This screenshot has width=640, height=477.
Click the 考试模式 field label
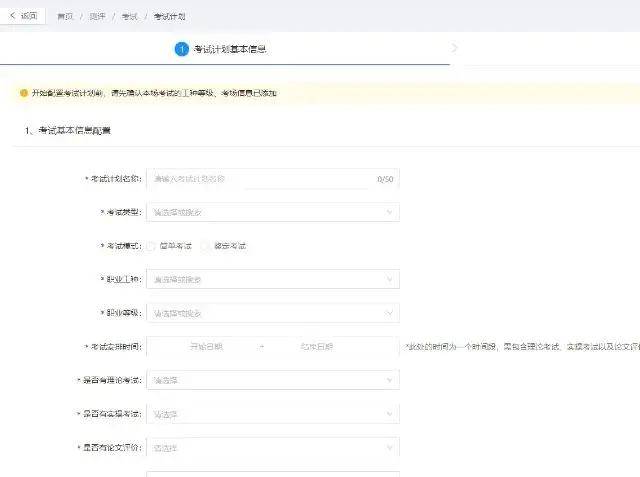click(x=121, y=246)
